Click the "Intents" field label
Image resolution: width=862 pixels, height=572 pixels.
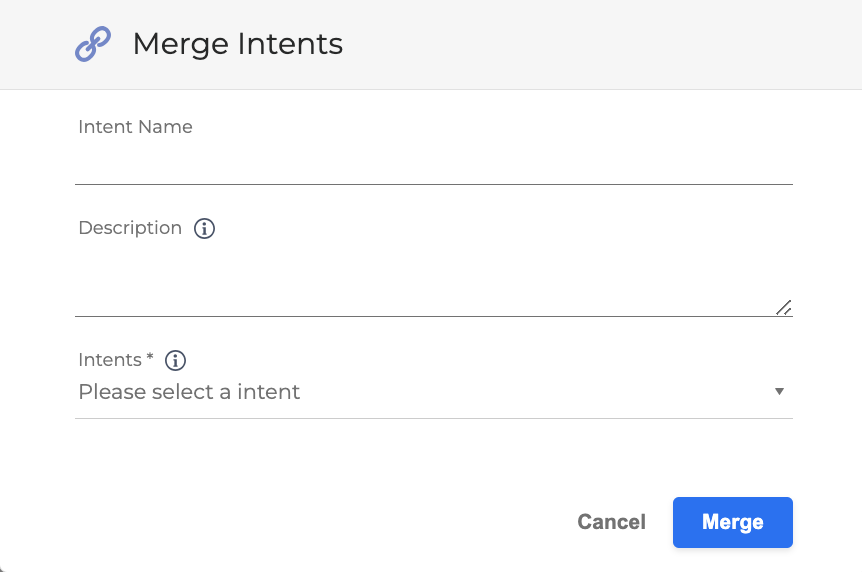point(110,360)
